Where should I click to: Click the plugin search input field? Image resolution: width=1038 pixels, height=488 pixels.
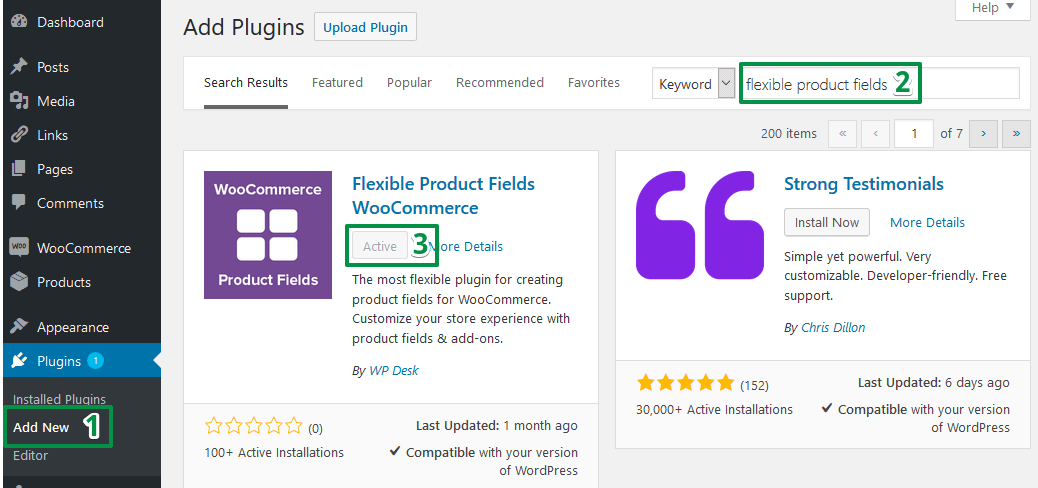point(880,84)
